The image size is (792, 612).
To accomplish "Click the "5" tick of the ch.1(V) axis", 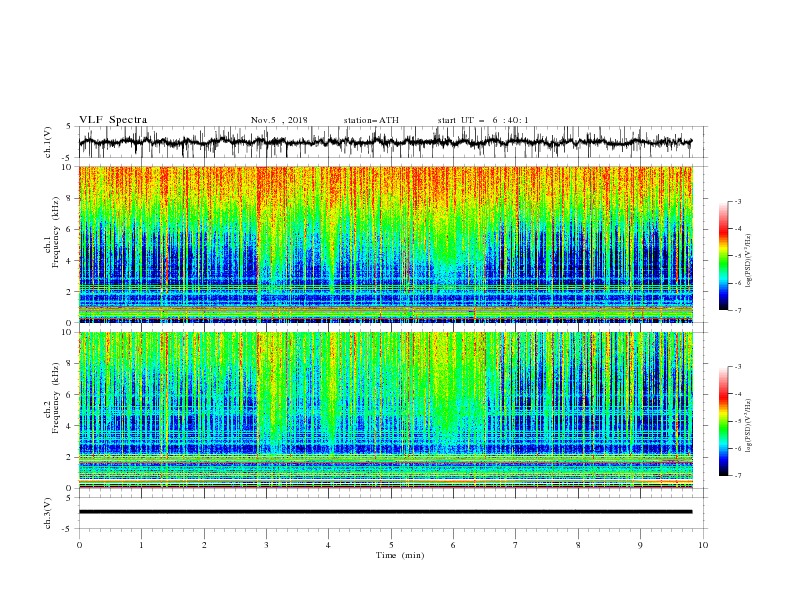I will [68, 126].
